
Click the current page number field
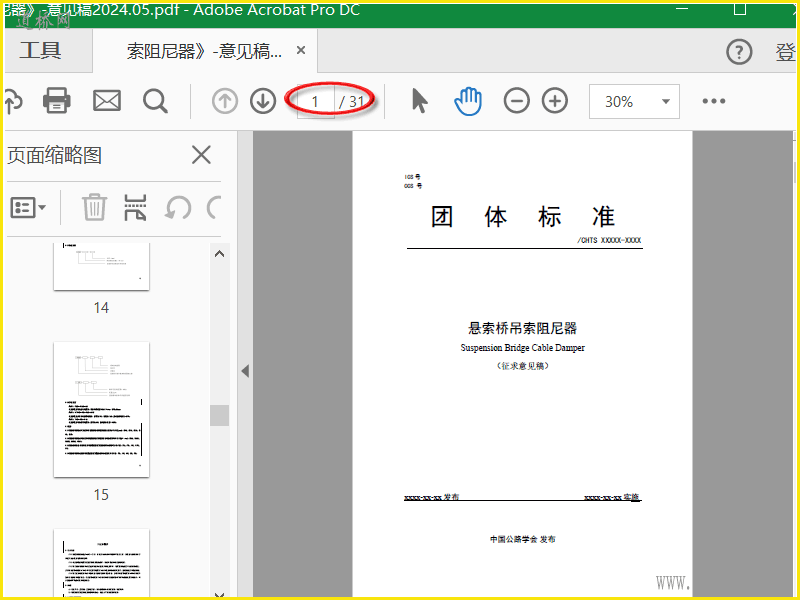(316, 102)
